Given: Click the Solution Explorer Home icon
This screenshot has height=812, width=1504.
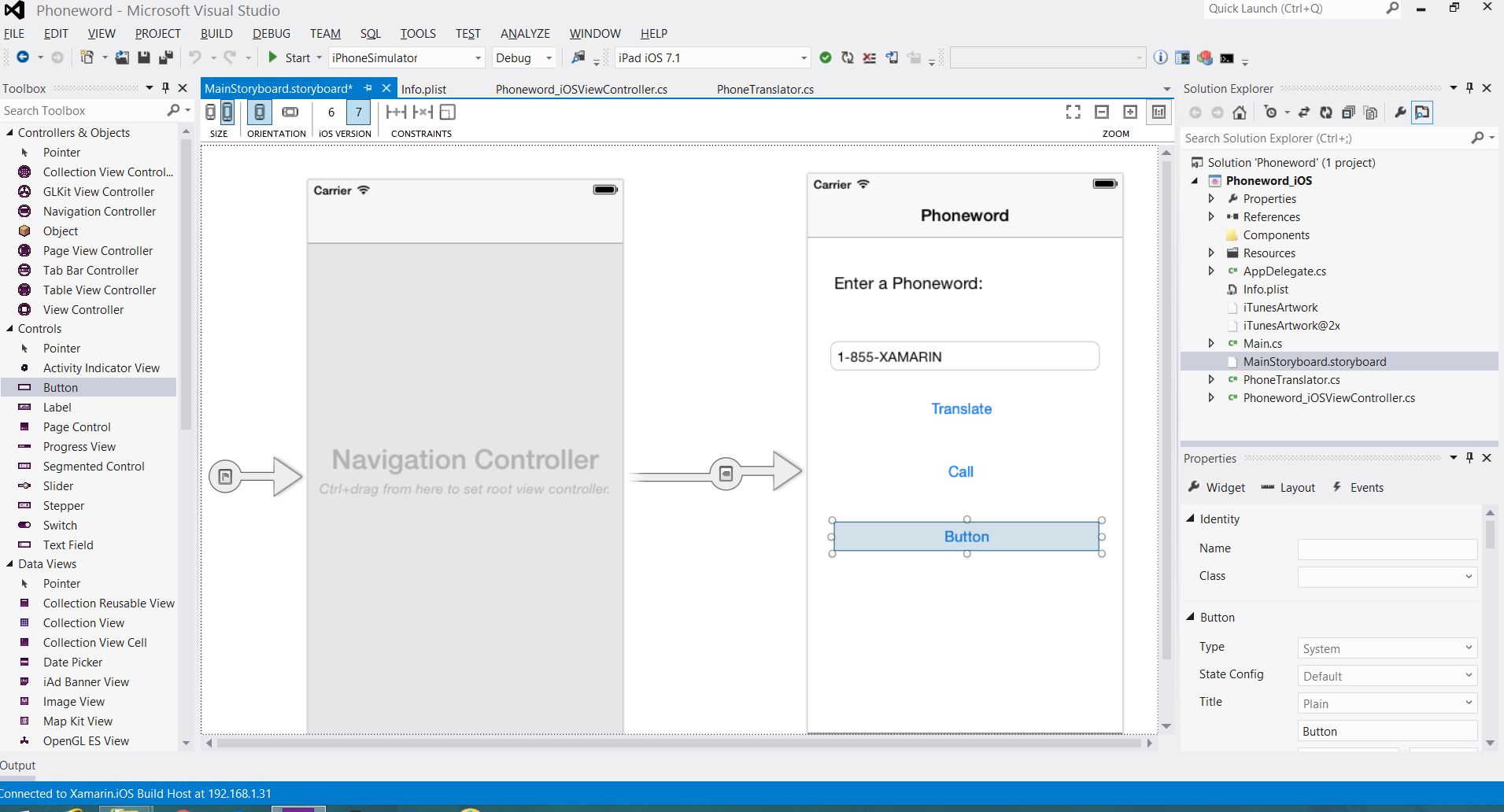Looking at the screenshot, I should [x=1240, y=113].
